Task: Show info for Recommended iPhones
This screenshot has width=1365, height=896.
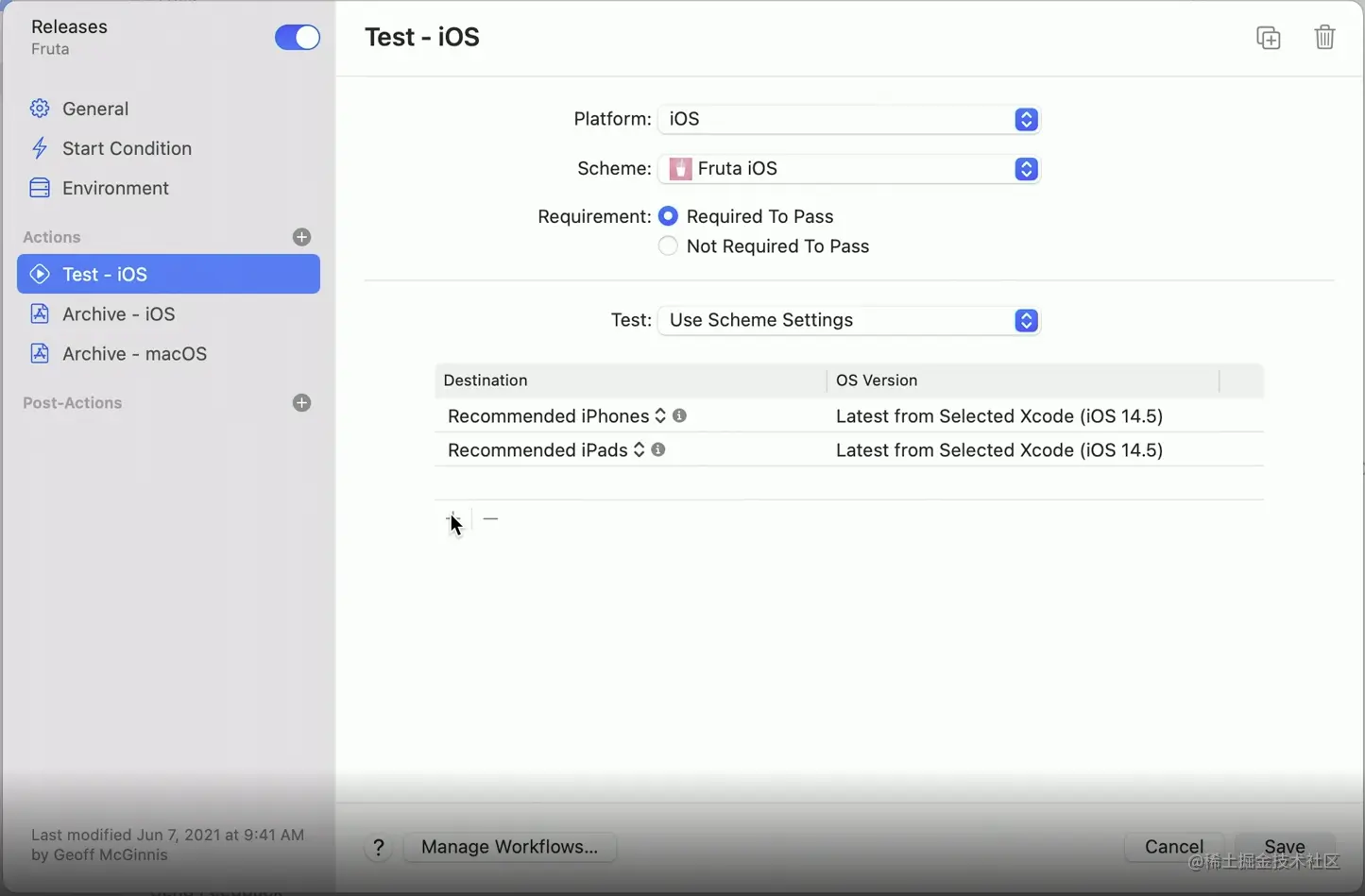Action: click(679, 415)
